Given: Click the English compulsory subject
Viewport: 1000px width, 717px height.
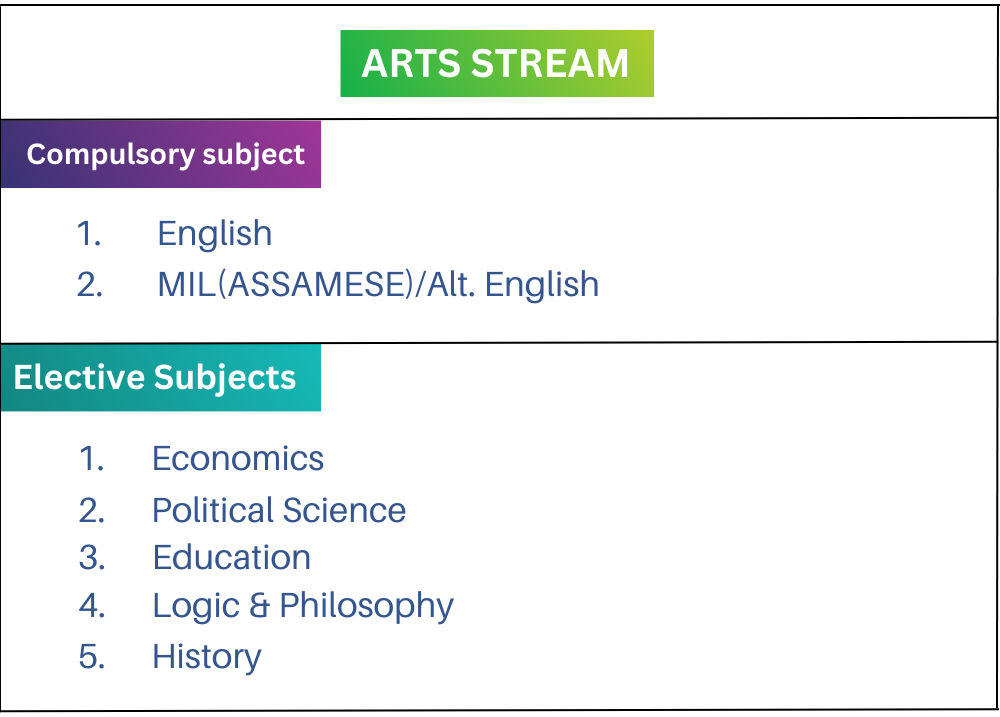Looking at the screenshot, I should (x=214, y=234).
